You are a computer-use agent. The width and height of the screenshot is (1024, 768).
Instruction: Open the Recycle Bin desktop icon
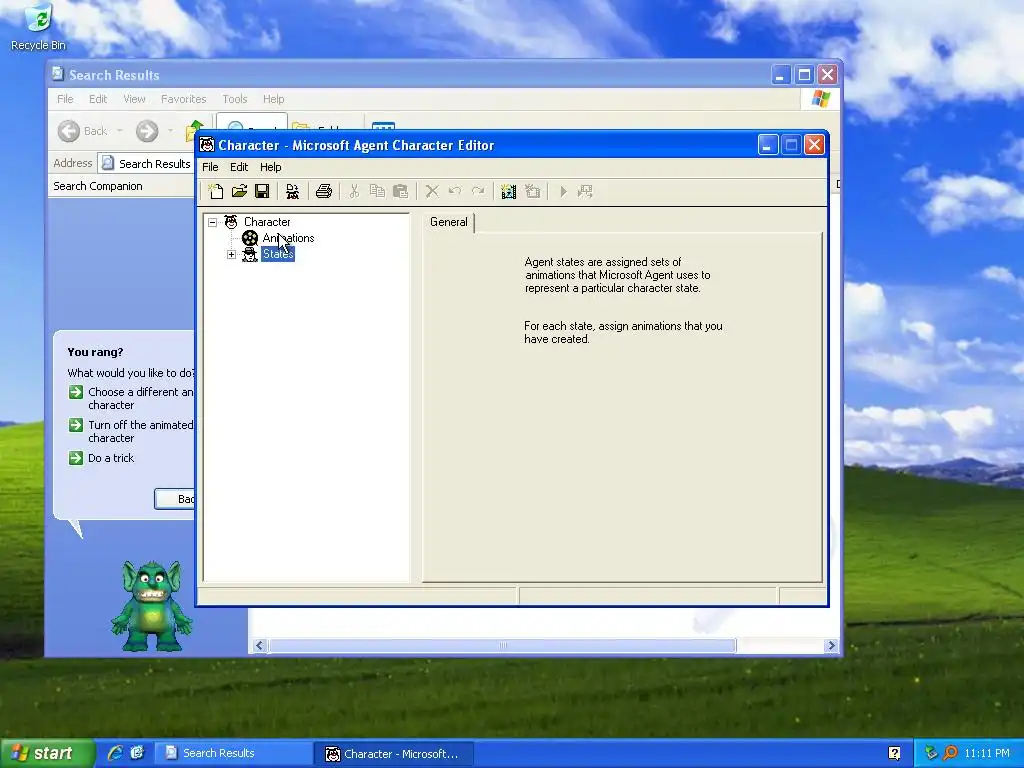point(39,27)
